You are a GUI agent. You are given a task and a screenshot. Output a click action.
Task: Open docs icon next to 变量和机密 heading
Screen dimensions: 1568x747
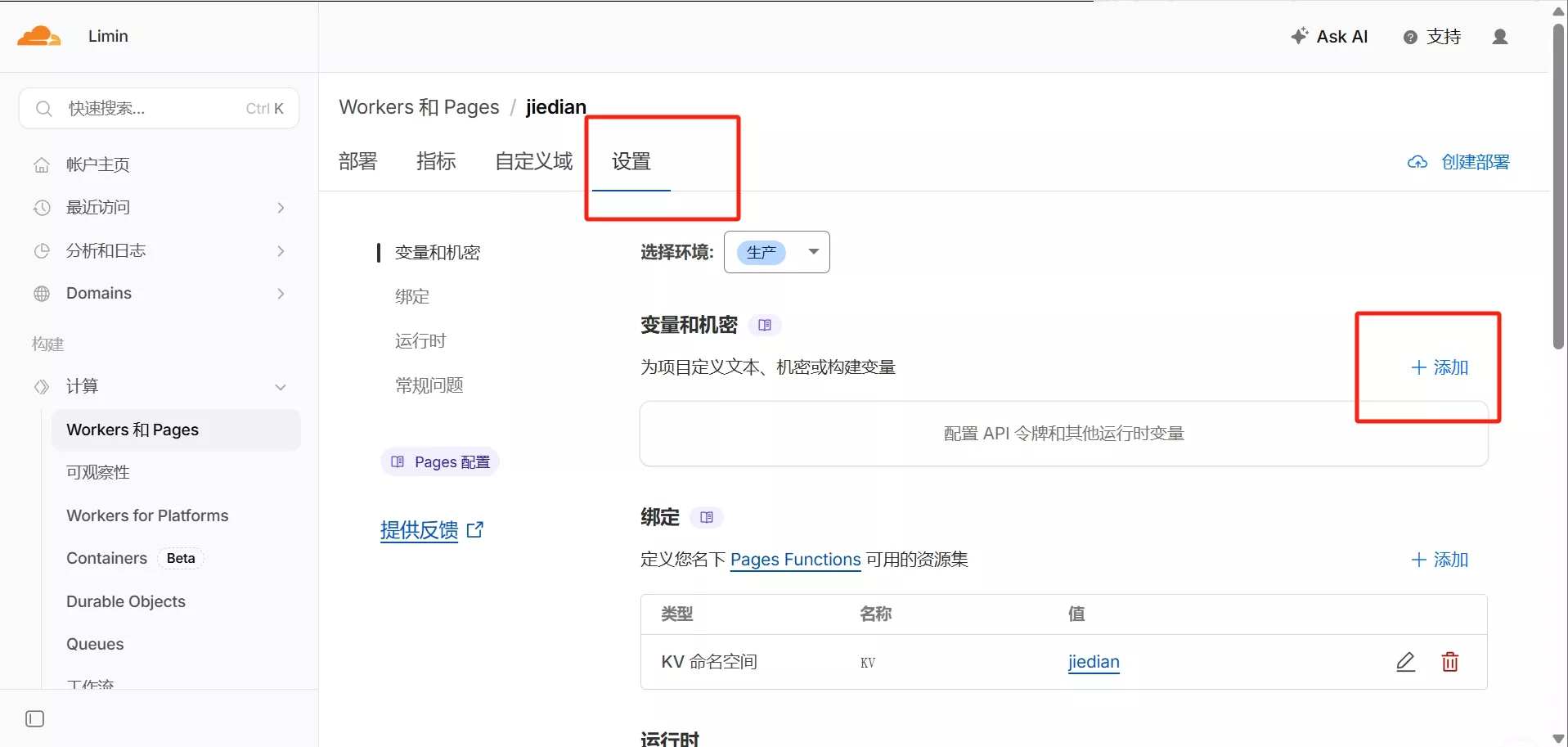pos(765,326)
